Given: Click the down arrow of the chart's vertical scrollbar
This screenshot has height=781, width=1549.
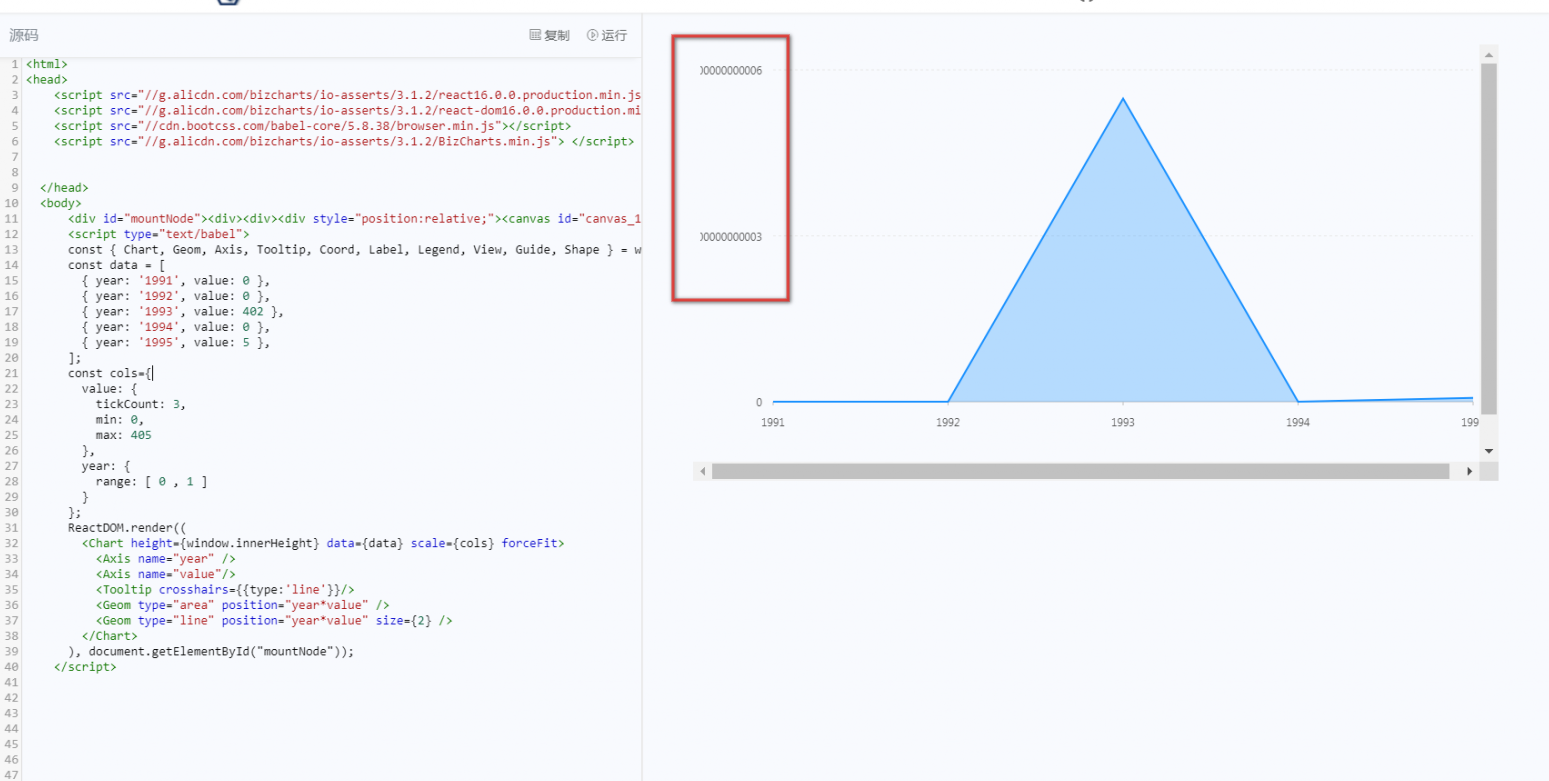Looking at the screenshot, I should (x=1488, y=450).
